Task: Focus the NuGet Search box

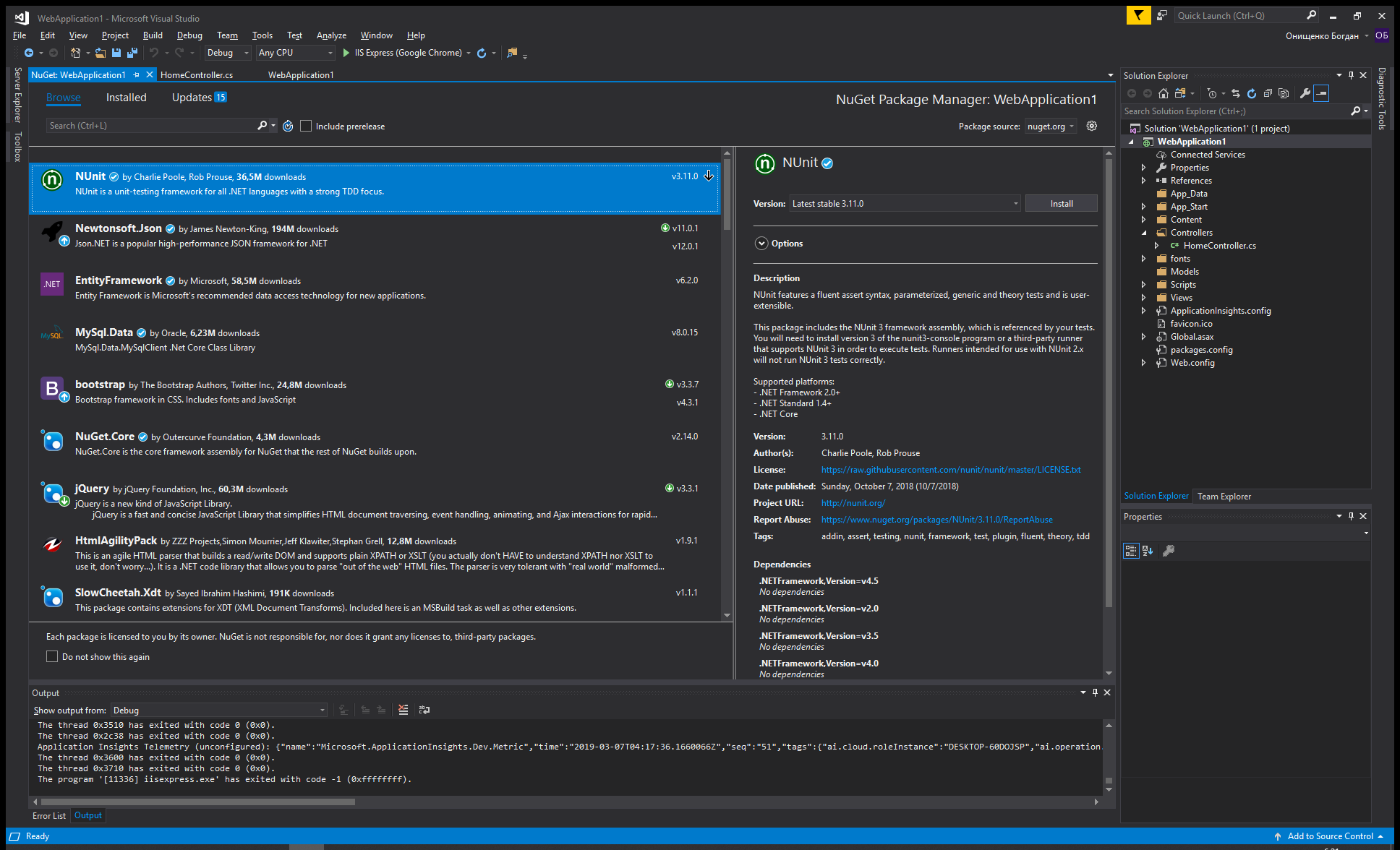Action: (x=152, y=126)
